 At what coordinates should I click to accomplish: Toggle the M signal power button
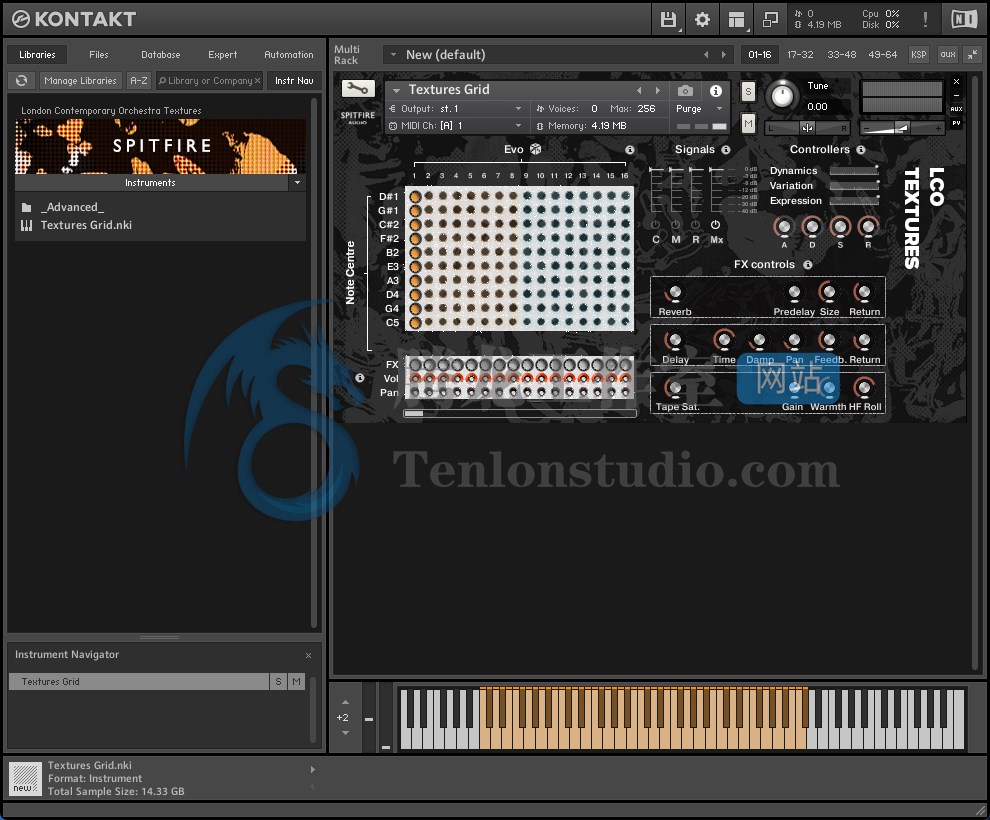676,225
